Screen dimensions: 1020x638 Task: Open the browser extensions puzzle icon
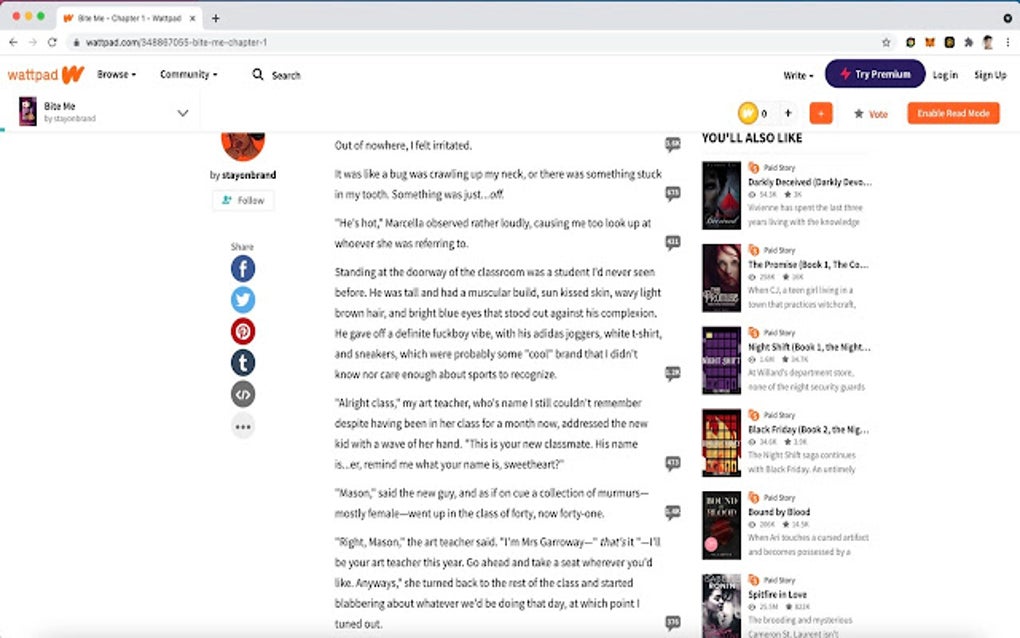[x=969, y=42]
